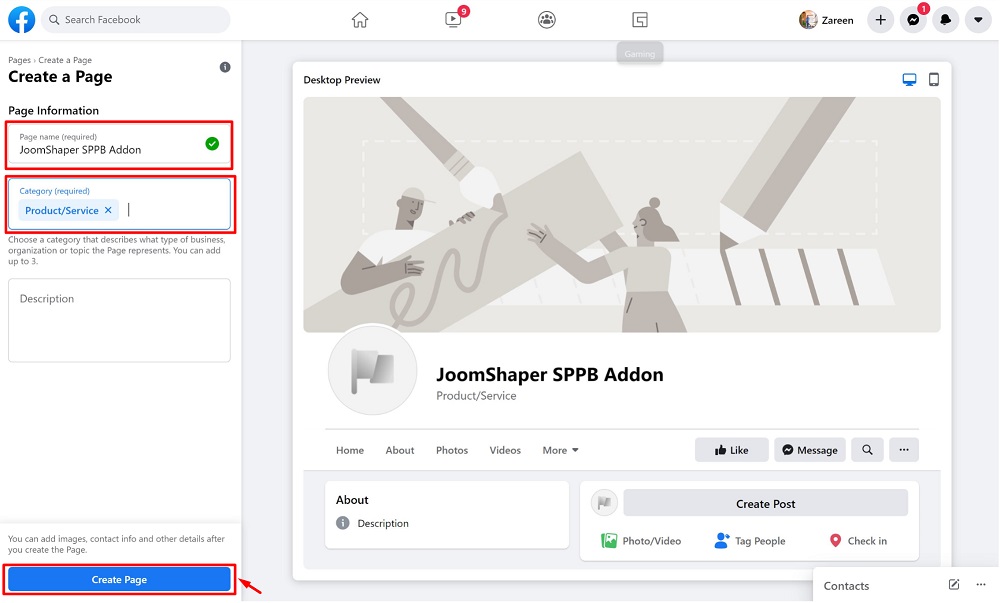The height and width of the screenshot is (603, 1000).
Task: Open the Contacts options ellipsis
Action: [981, 585]
